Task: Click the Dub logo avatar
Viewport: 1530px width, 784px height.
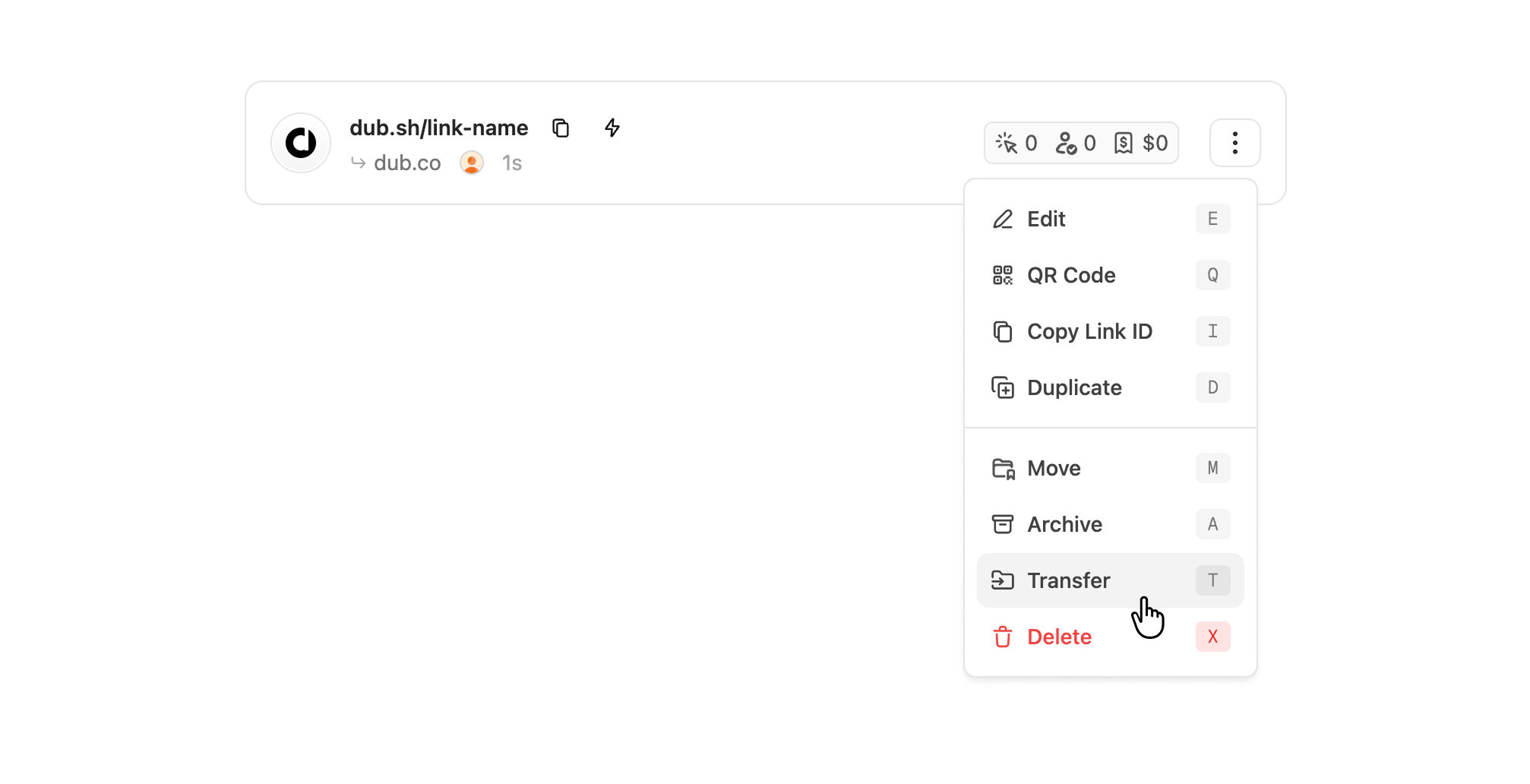Action: [x=301, y=143]
